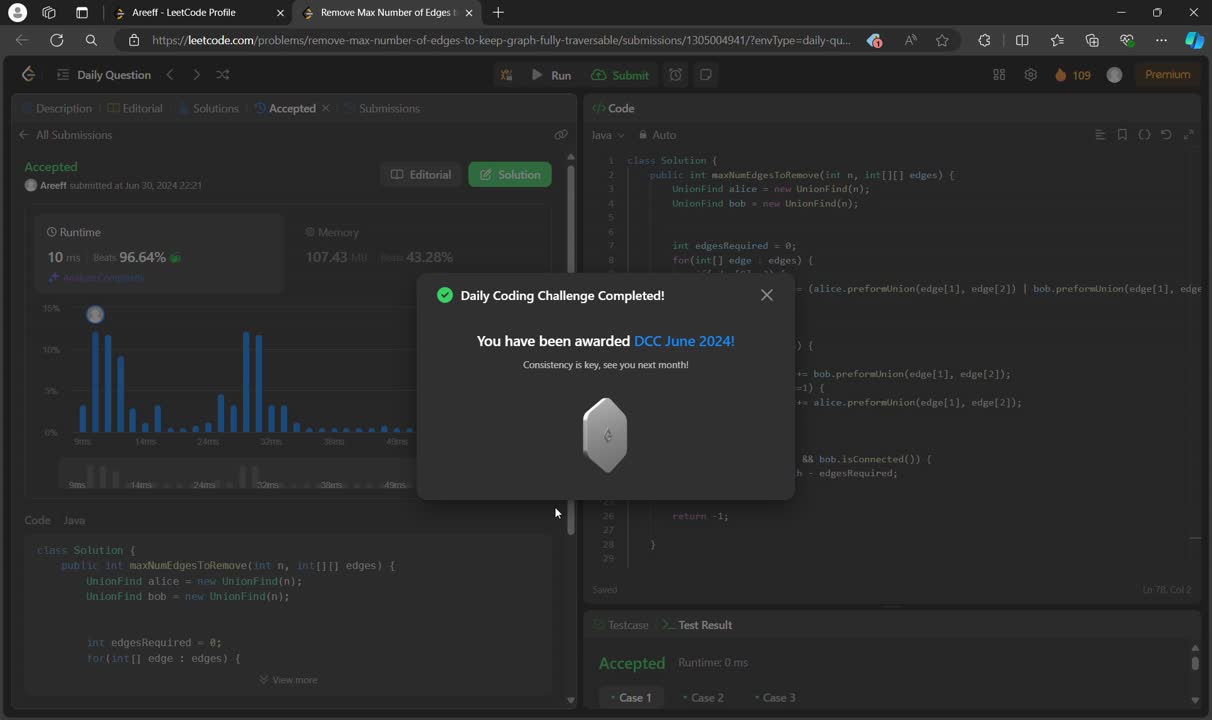Click the Premium button
The height and width of the screenshot is (720, 1212).
pos(1167,75)
